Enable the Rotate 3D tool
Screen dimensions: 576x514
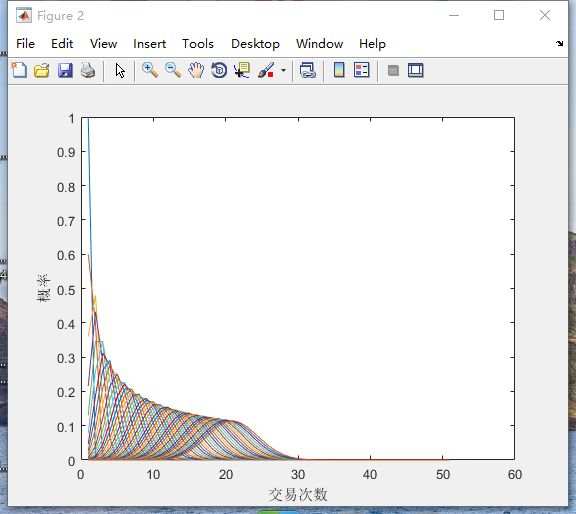(219, 70)
